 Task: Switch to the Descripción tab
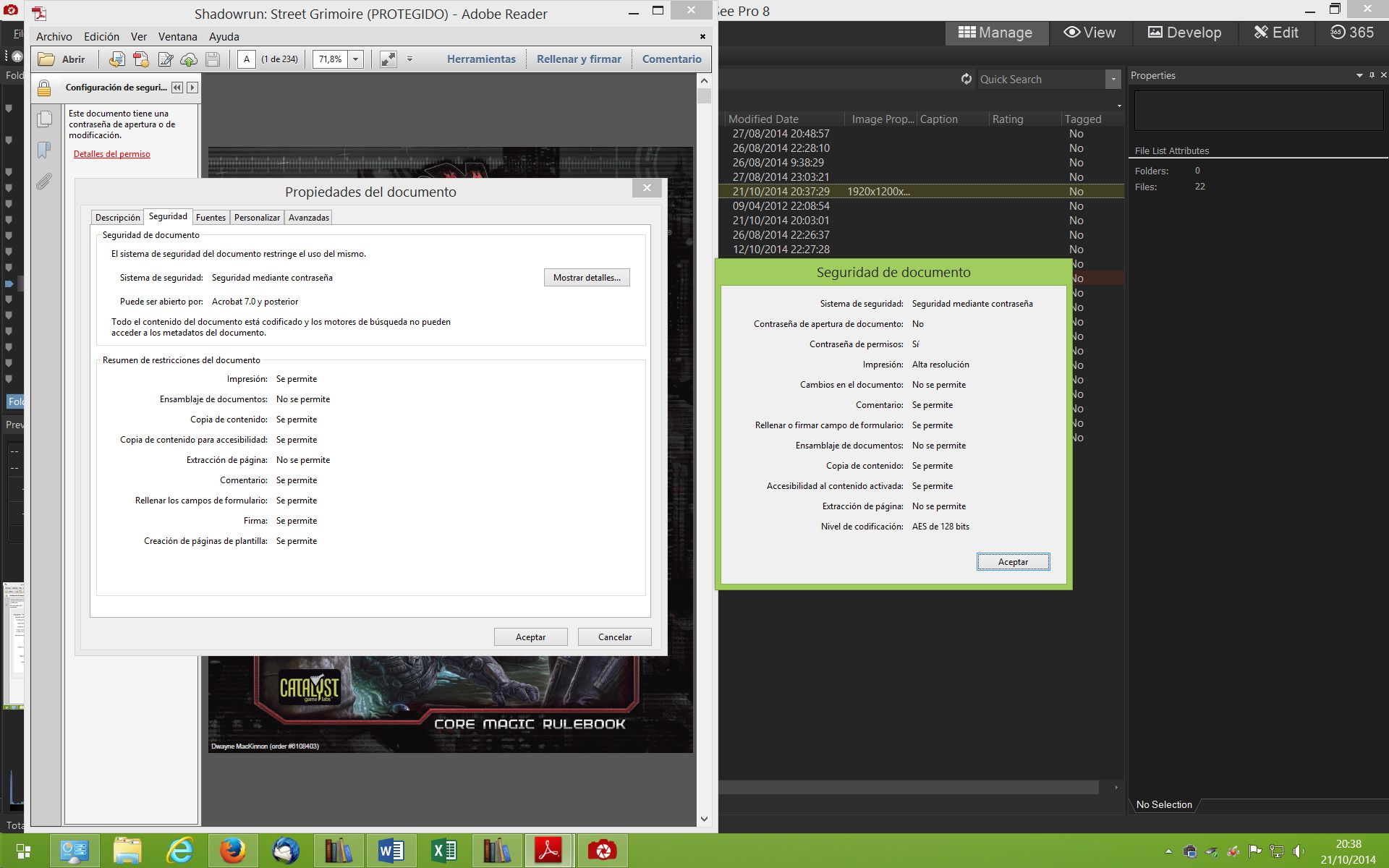118,218
